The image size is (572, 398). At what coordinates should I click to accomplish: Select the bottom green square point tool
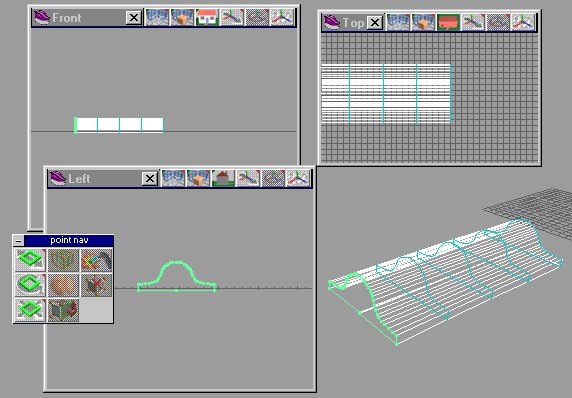30,309
